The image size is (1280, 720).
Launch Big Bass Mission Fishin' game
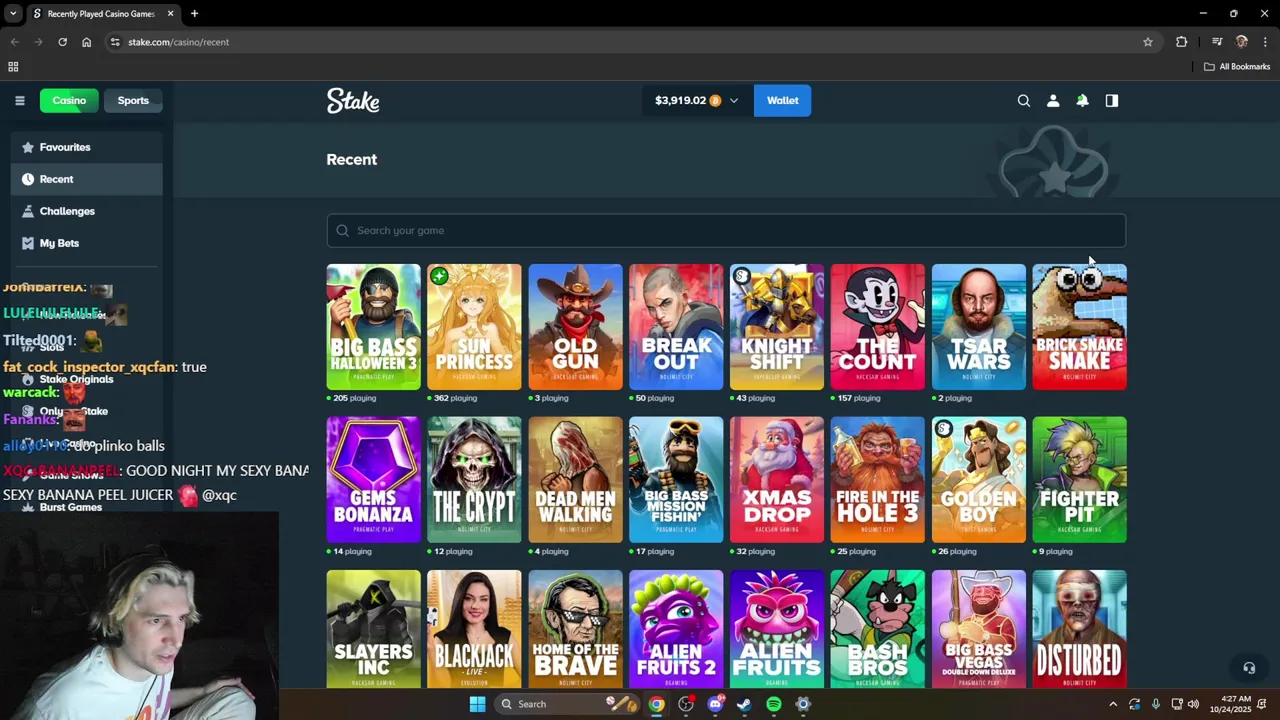click(676, 480)
